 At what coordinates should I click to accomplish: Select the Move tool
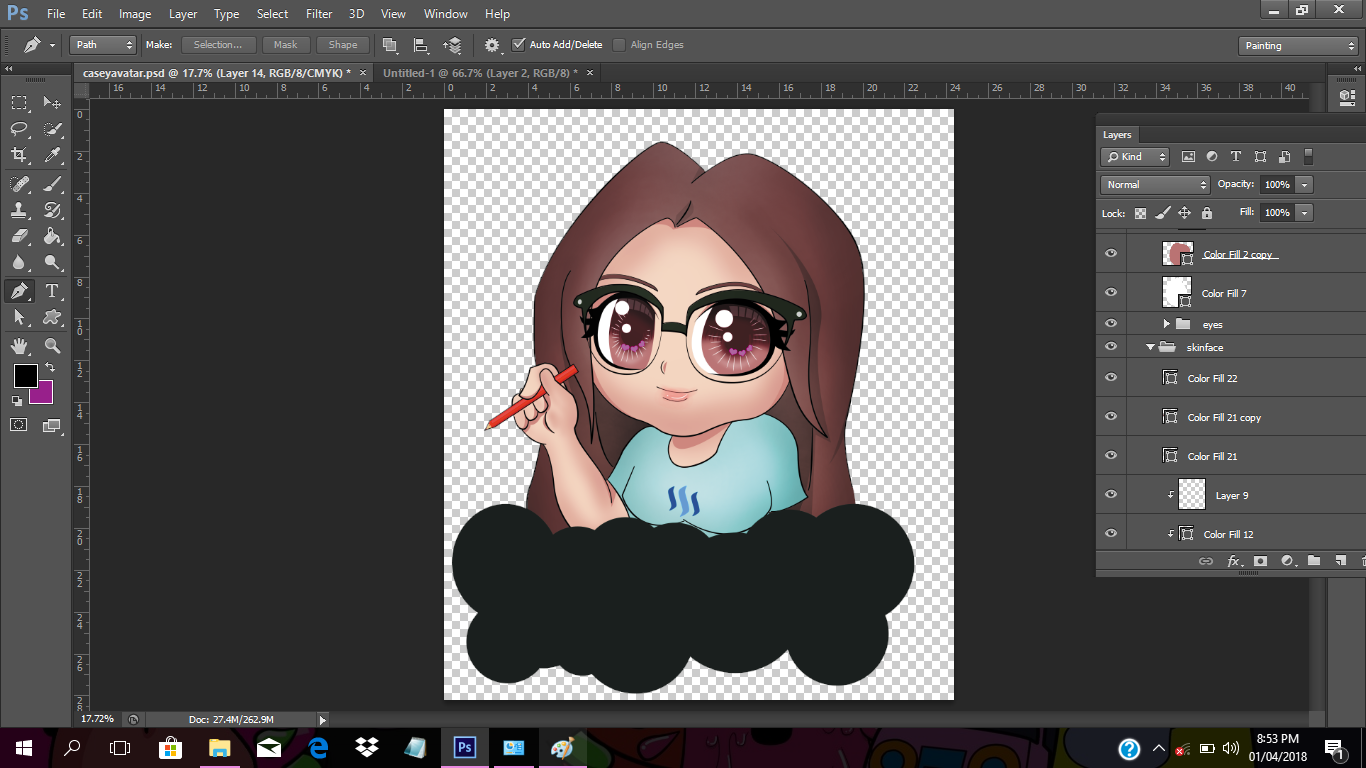click(x=52, y=102)
